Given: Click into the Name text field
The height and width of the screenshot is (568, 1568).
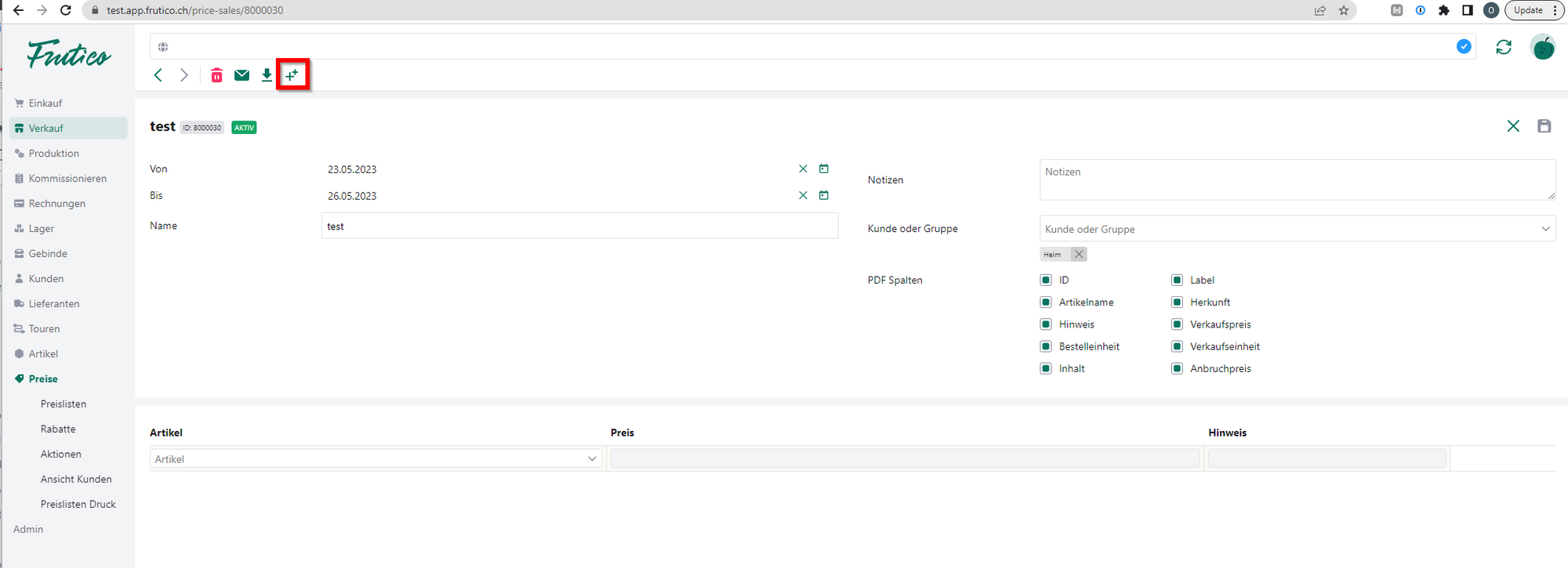Looking at the screenshot, I should [x=579, y=226].
